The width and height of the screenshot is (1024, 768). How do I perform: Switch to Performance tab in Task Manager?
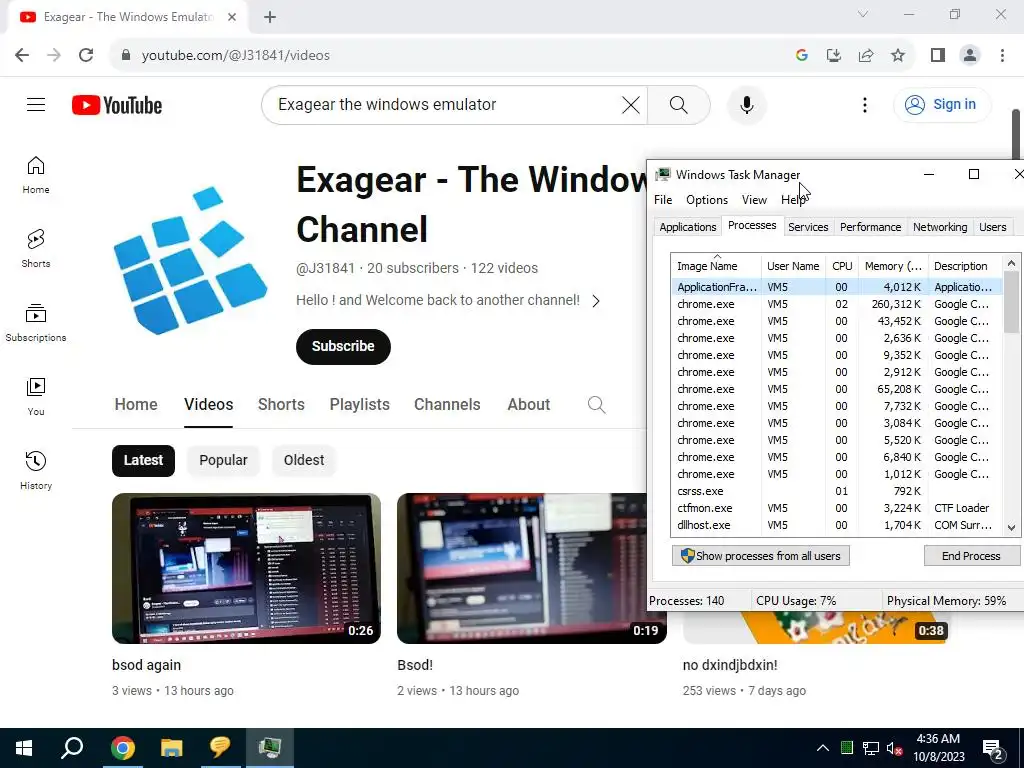[x=871, y=227]
